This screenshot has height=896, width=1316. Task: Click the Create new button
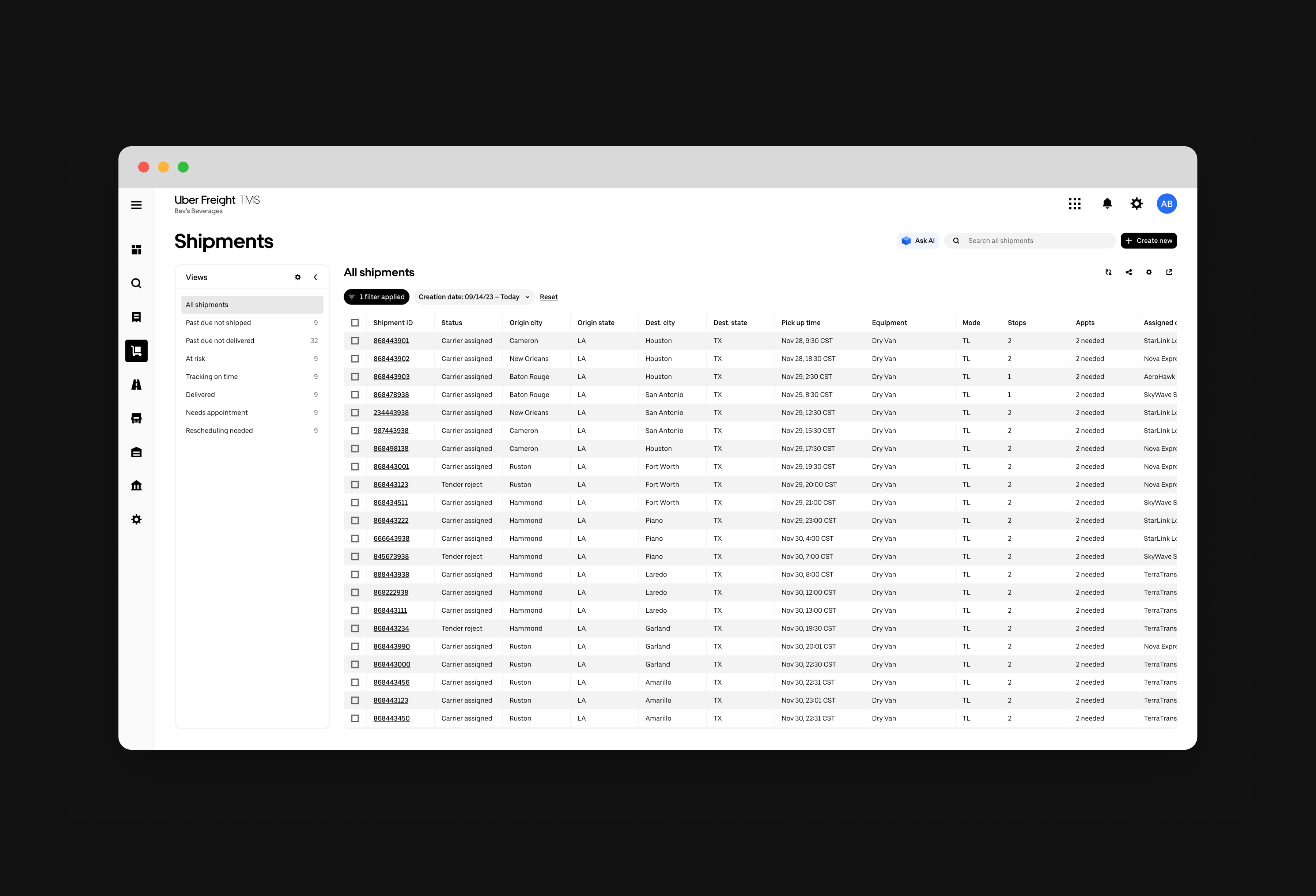(x=1148, y=241)
